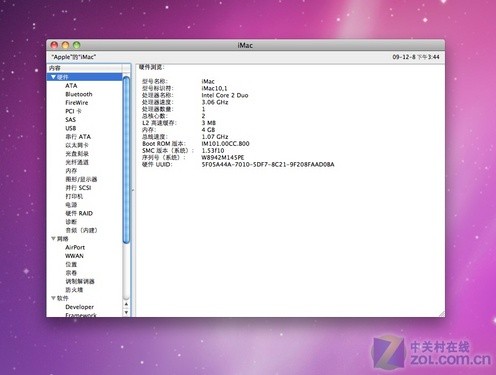Select 图形/显示器 in the sidebar
This screenshot has height=375, width=496.
point(81,179)
